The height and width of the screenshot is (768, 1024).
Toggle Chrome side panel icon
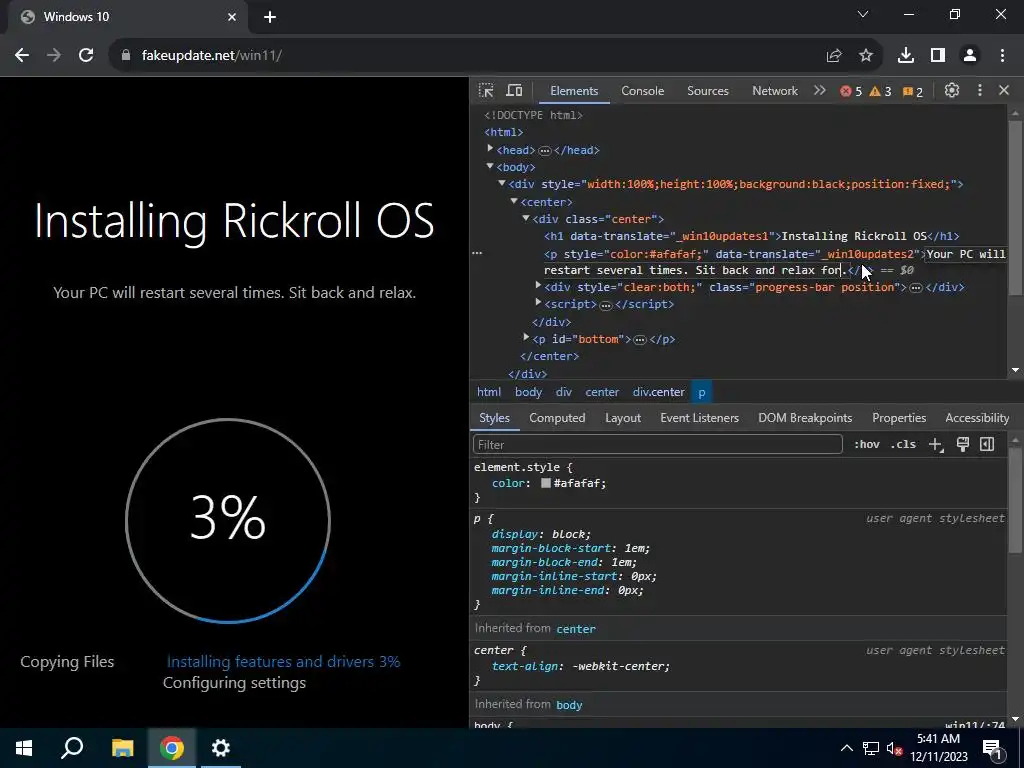[x=938, y=56]
